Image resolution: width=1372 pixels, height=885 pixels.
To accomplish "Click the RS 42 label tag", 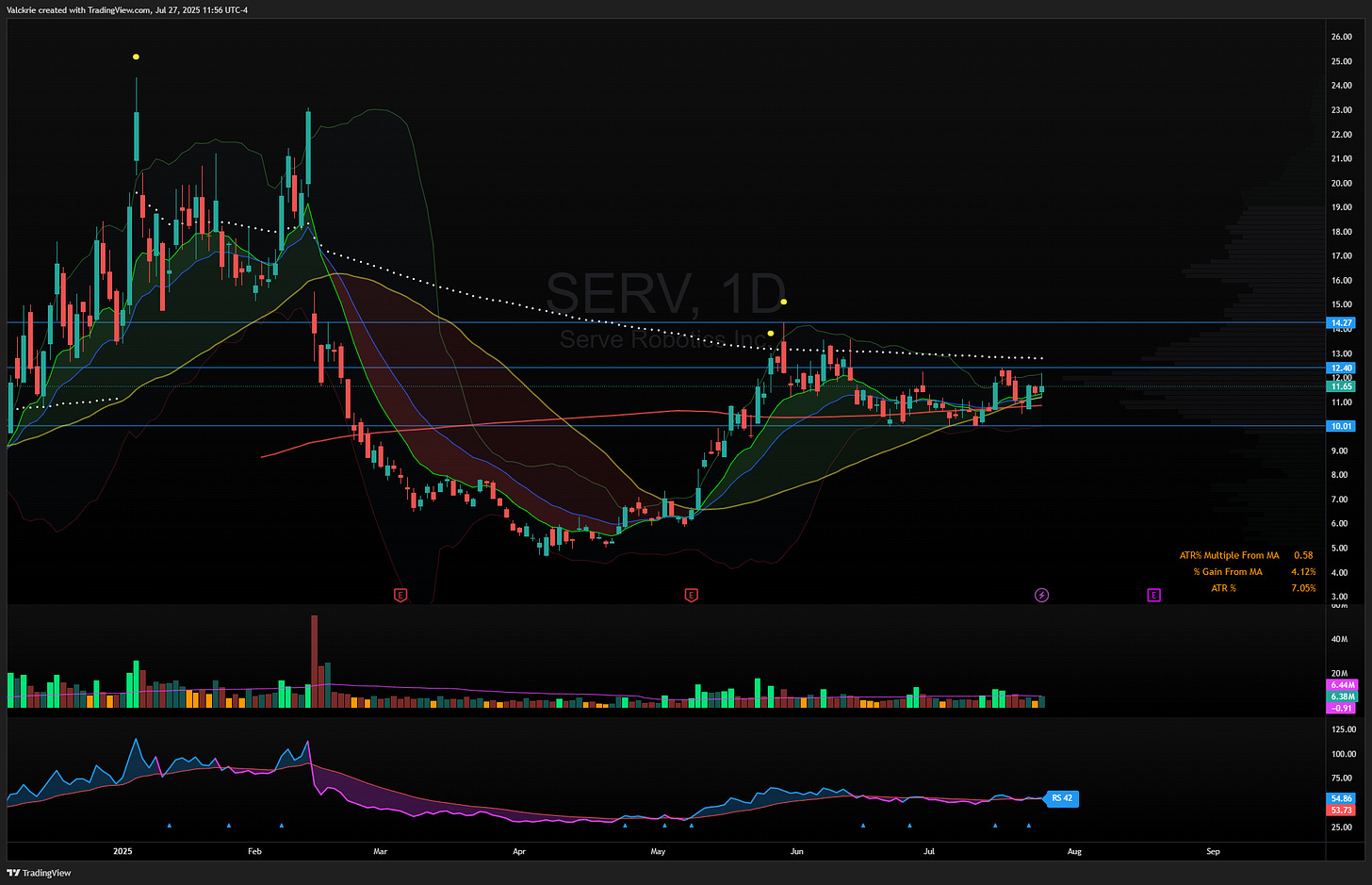I will (x=1062, y=798).
